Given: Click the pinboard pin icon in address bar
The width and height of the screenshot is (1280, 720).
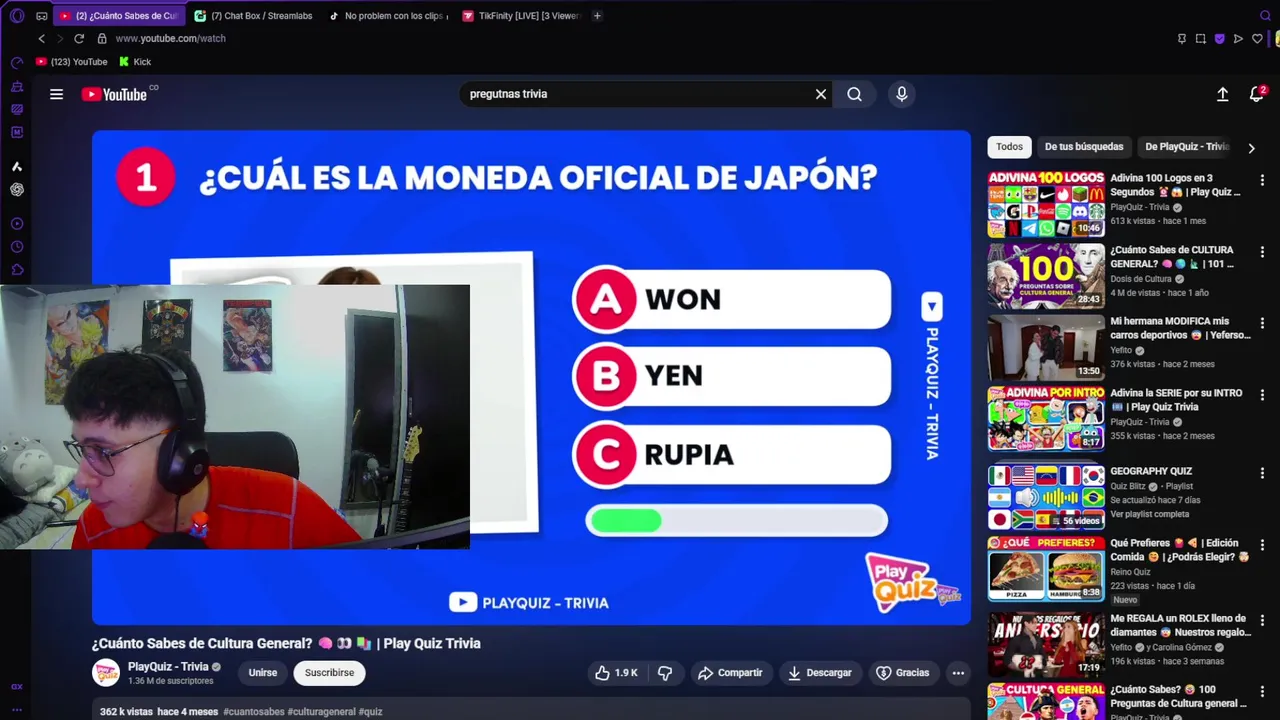Looking at the screenshot, I should (1182, 39).
